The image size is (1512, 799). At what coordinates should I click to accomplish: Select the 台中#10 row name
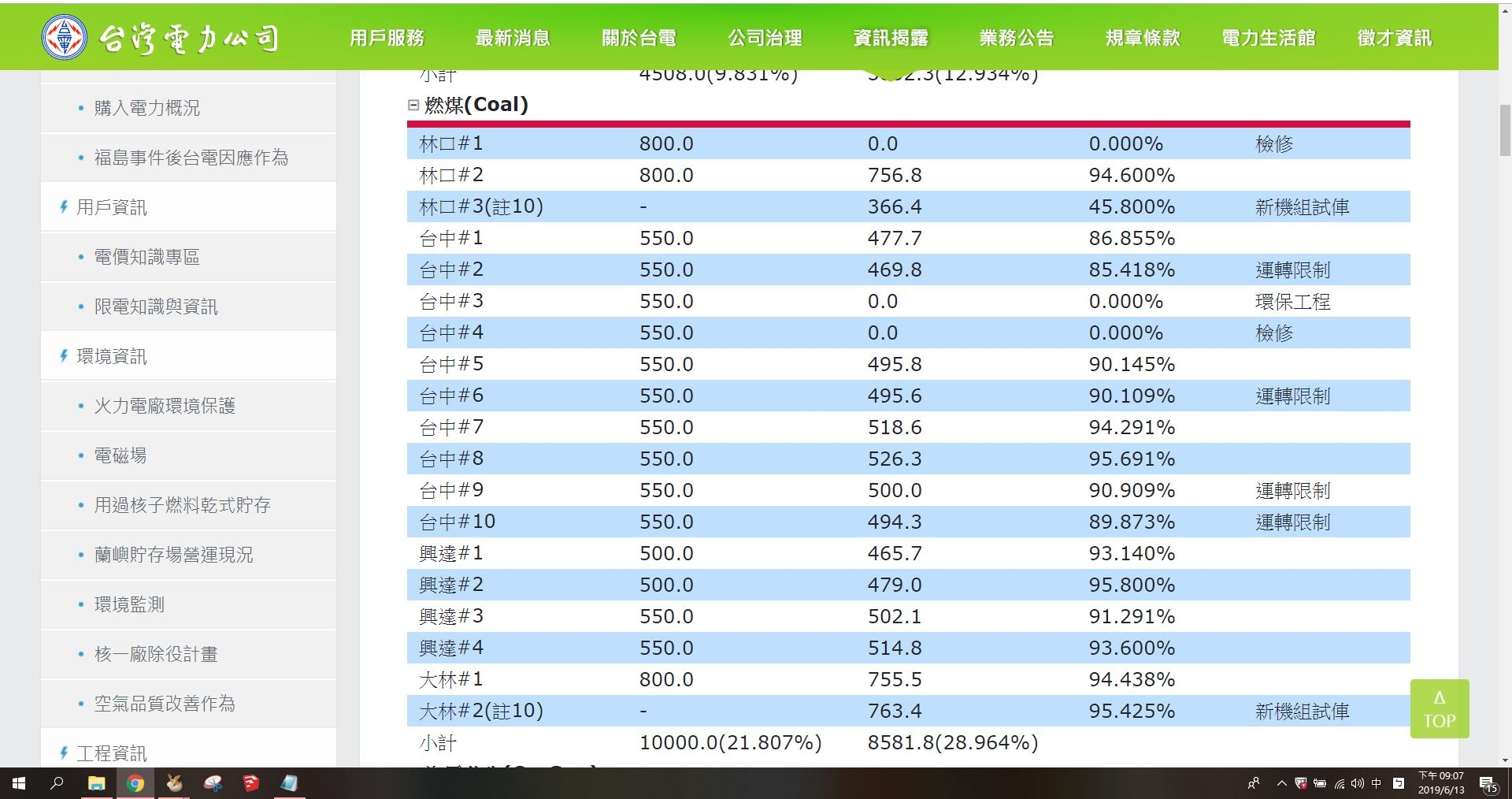[458, 522]
